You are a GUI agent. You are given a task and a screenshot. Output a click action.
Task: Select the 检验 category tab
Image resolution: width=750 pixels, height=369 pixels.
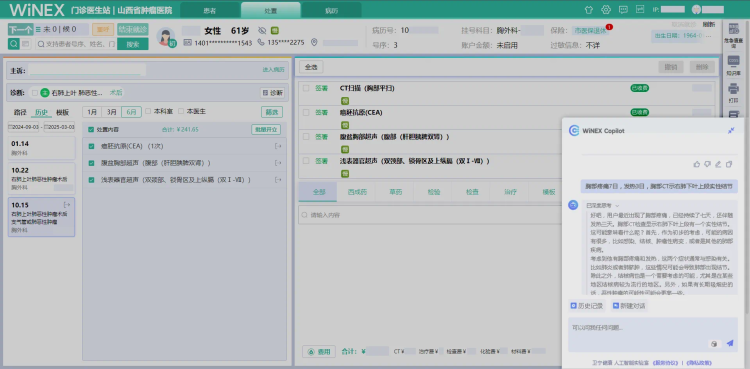click(x=434, y=191)
